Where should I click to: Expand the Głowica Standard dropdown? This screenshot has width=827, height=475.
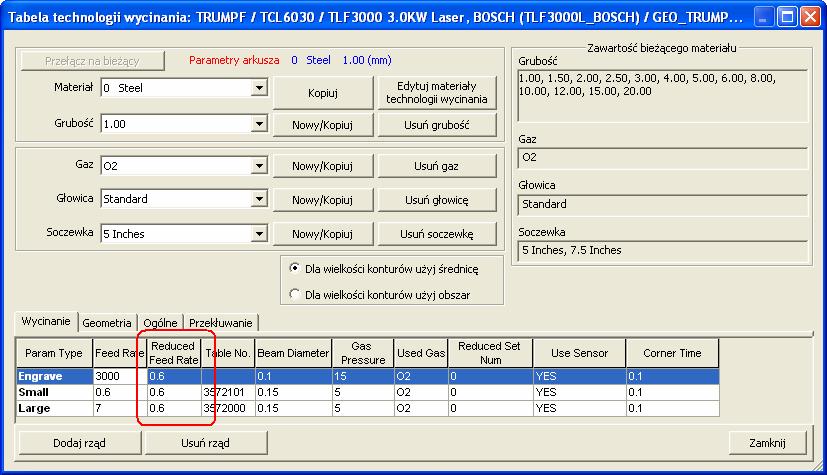click(x=259, y=199)
